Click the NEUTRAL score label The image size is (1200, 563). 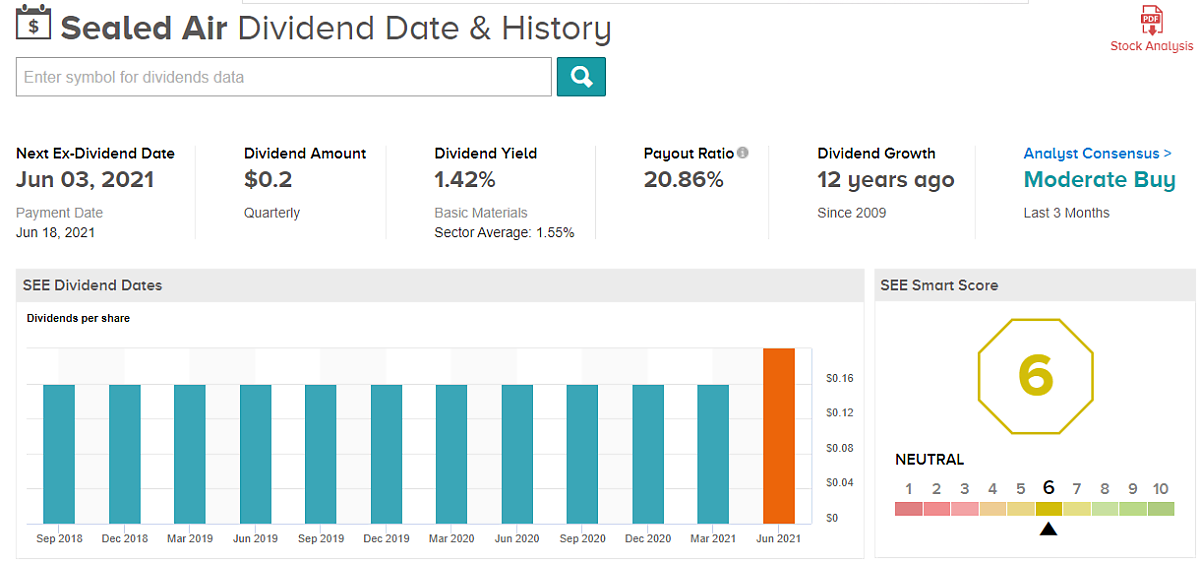point(930,460)
